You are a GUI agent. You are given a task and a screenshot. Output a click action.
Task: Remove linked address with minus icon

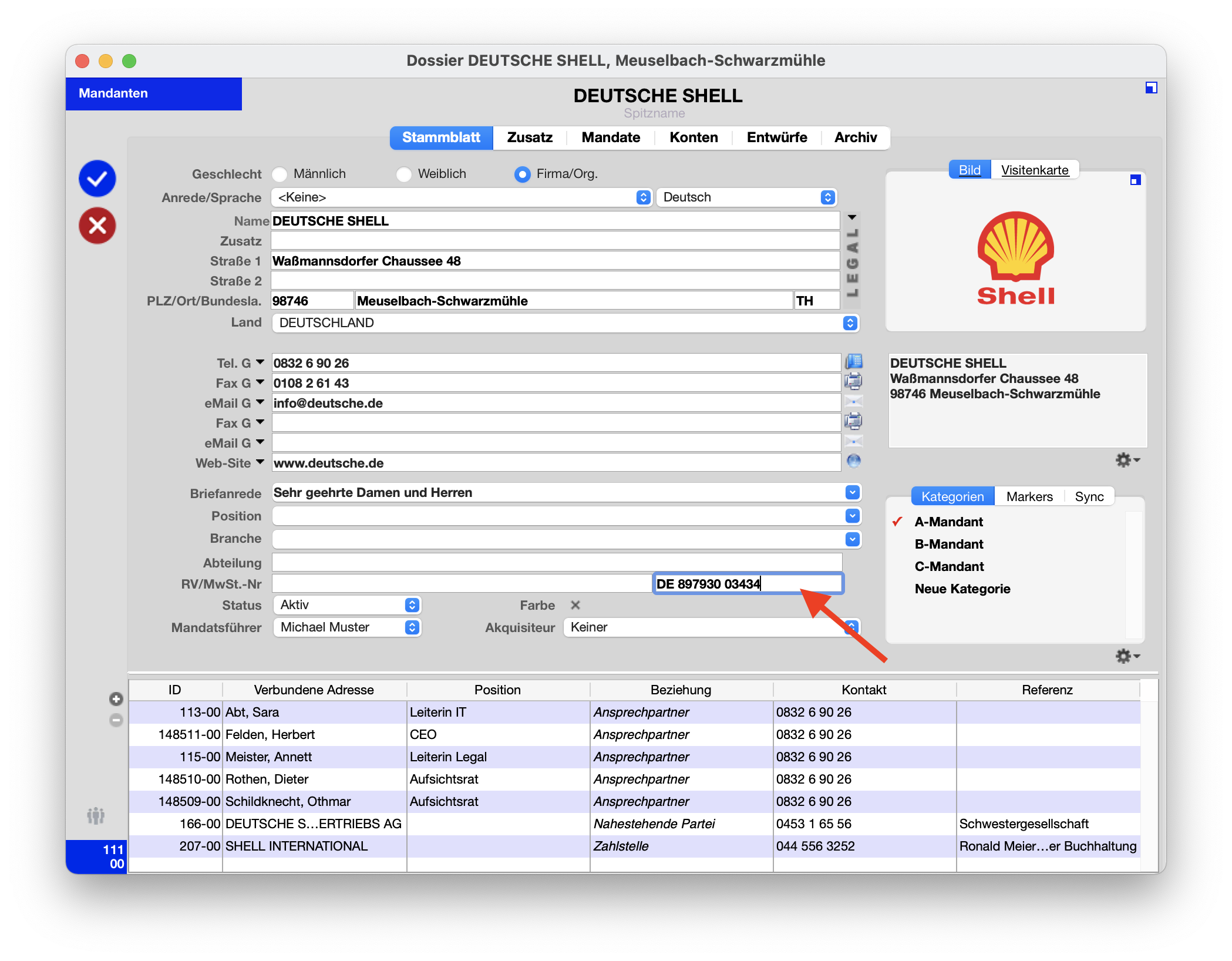click(116, 720)
